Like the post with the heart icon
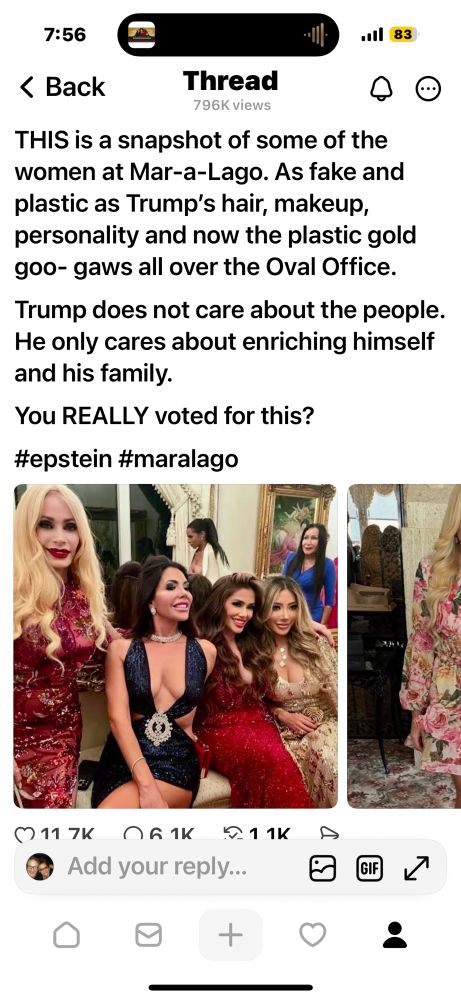 (x=23, y=834)
